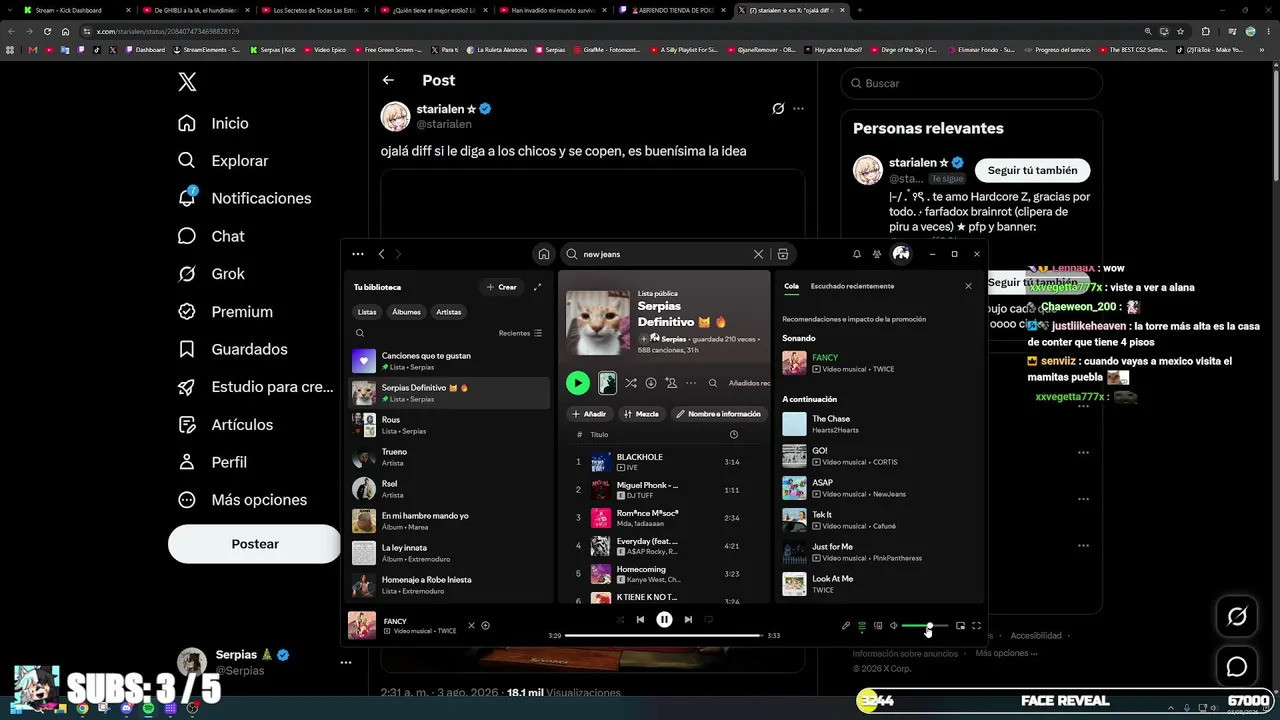Select queue item The Chase

coord(878,424)
